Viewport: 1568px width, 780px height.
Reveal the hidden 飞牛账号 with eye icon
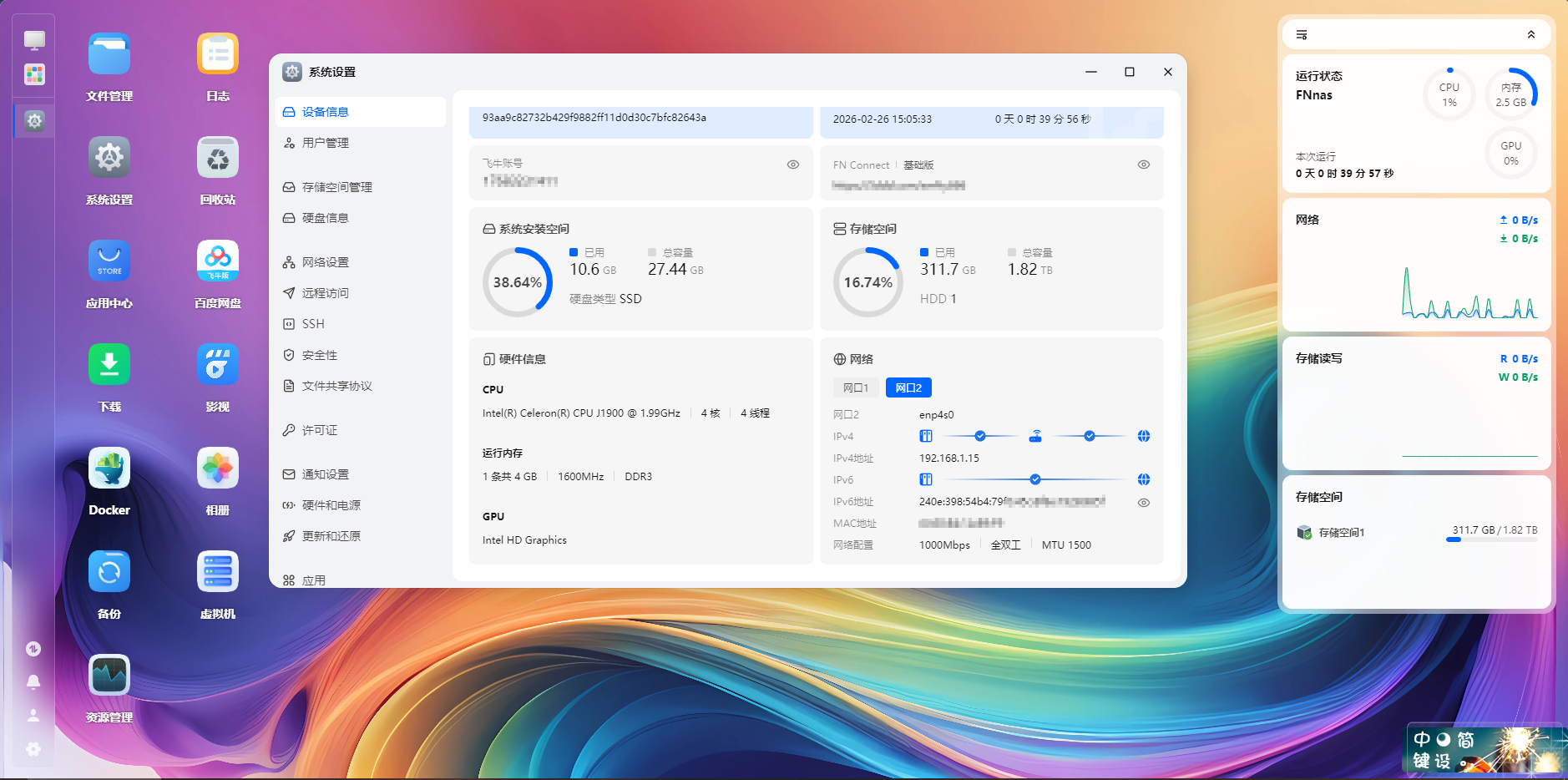coord(793,165)
